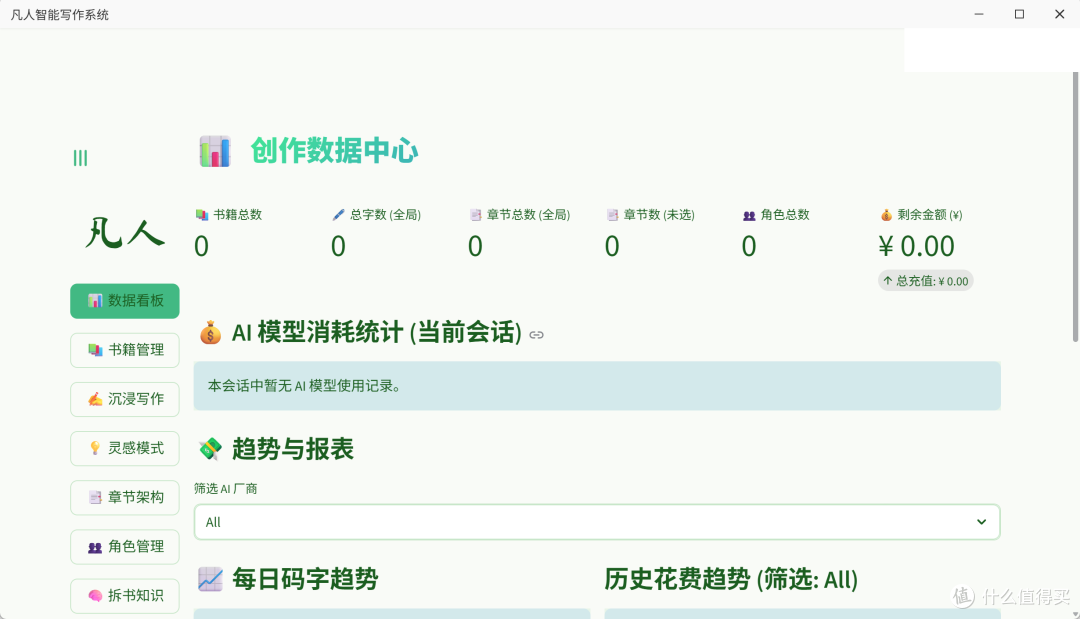Viewport: 1080px width, 619px height.
Task: Click the 本会话中暂无 AI 模型使用记录 notice
Action: [596, 386]
